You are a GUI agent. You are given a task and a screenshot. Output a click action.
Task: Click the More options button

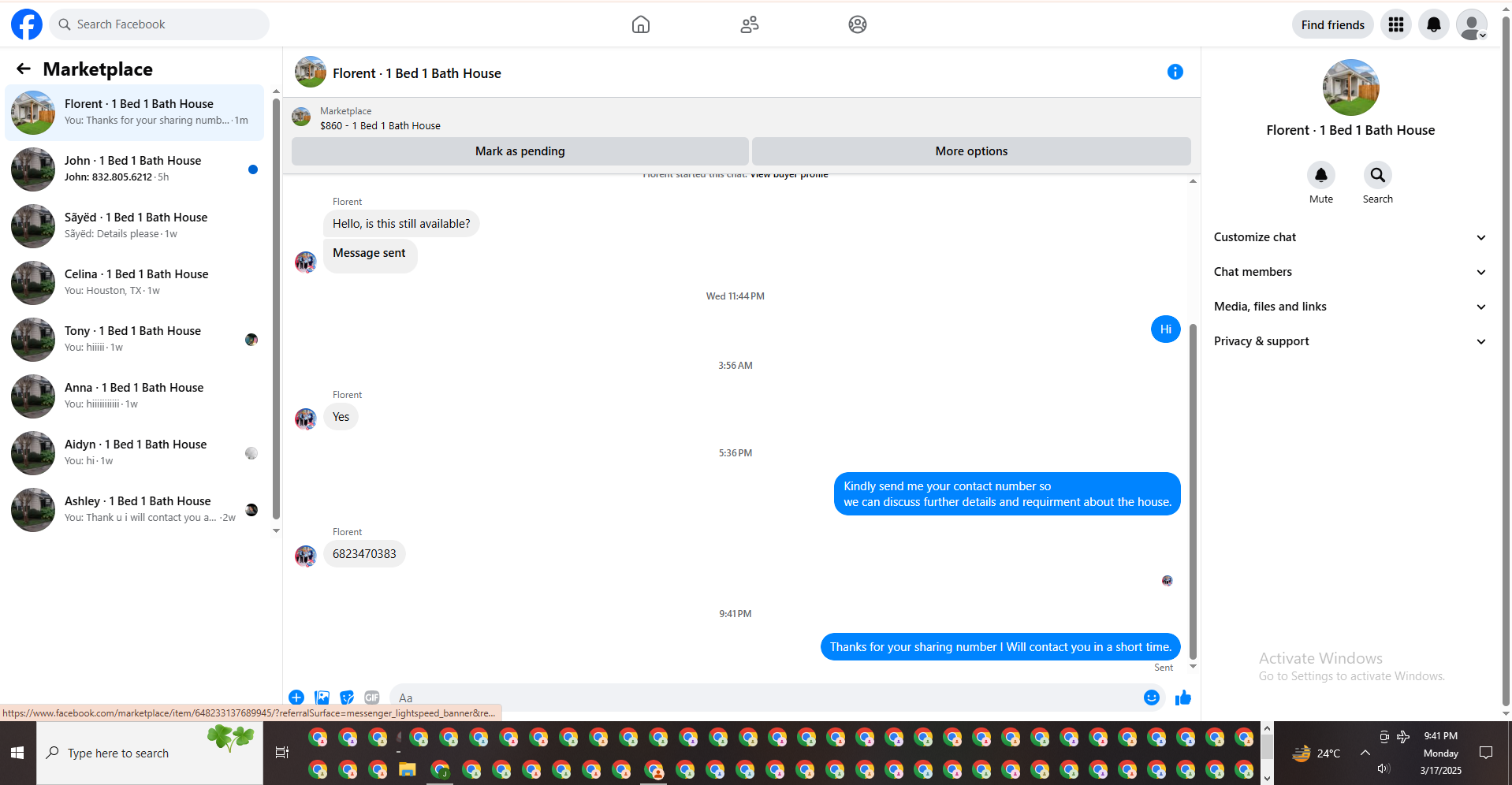click(x=971, y=151)
